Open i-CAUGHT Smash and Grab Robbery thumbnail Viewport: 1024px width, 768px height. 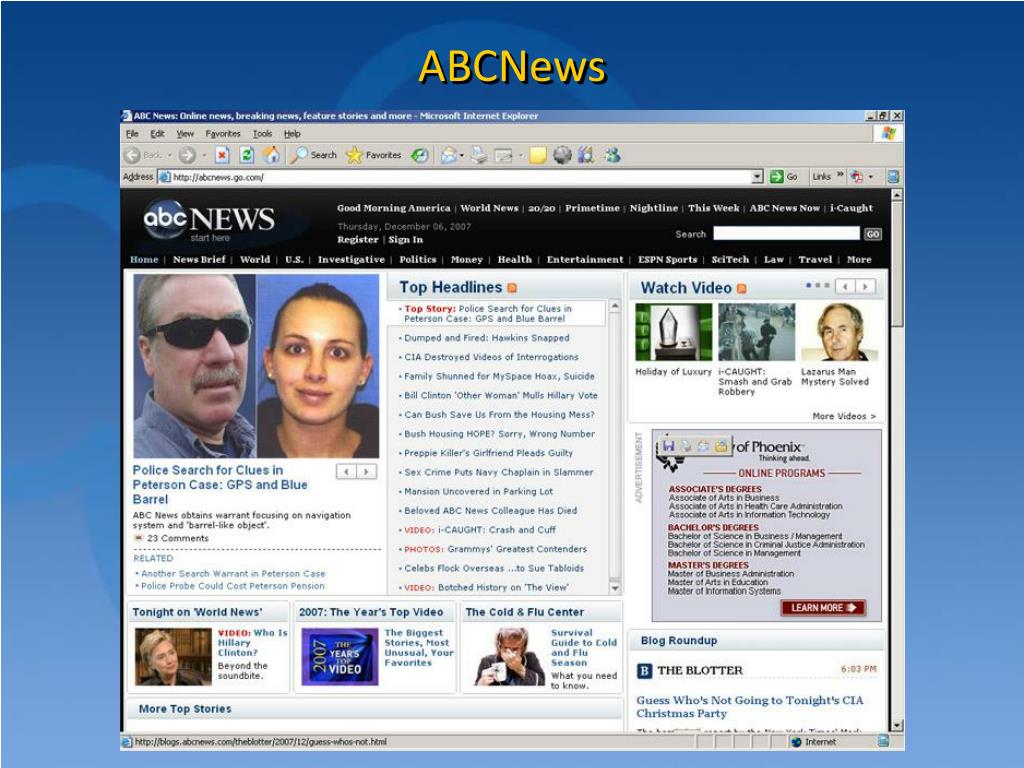tap(756, 332)
